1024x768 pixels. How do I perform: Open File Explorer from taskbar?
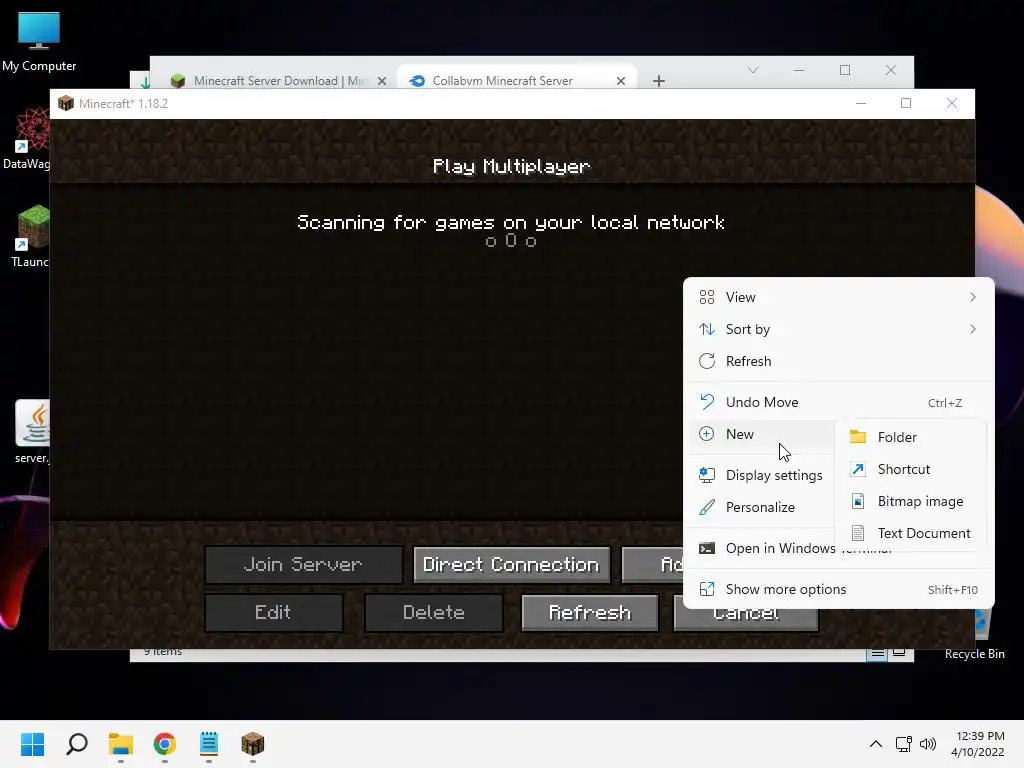[121, 744]
